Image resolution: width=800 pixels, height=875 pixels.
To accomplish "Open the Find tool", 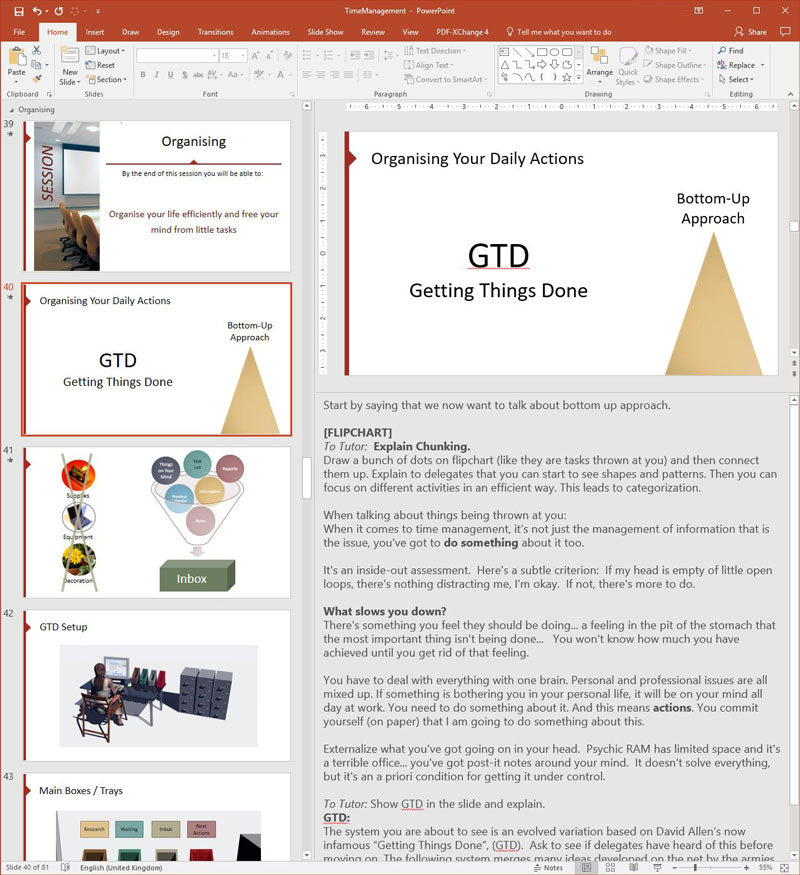I will 730,51.
